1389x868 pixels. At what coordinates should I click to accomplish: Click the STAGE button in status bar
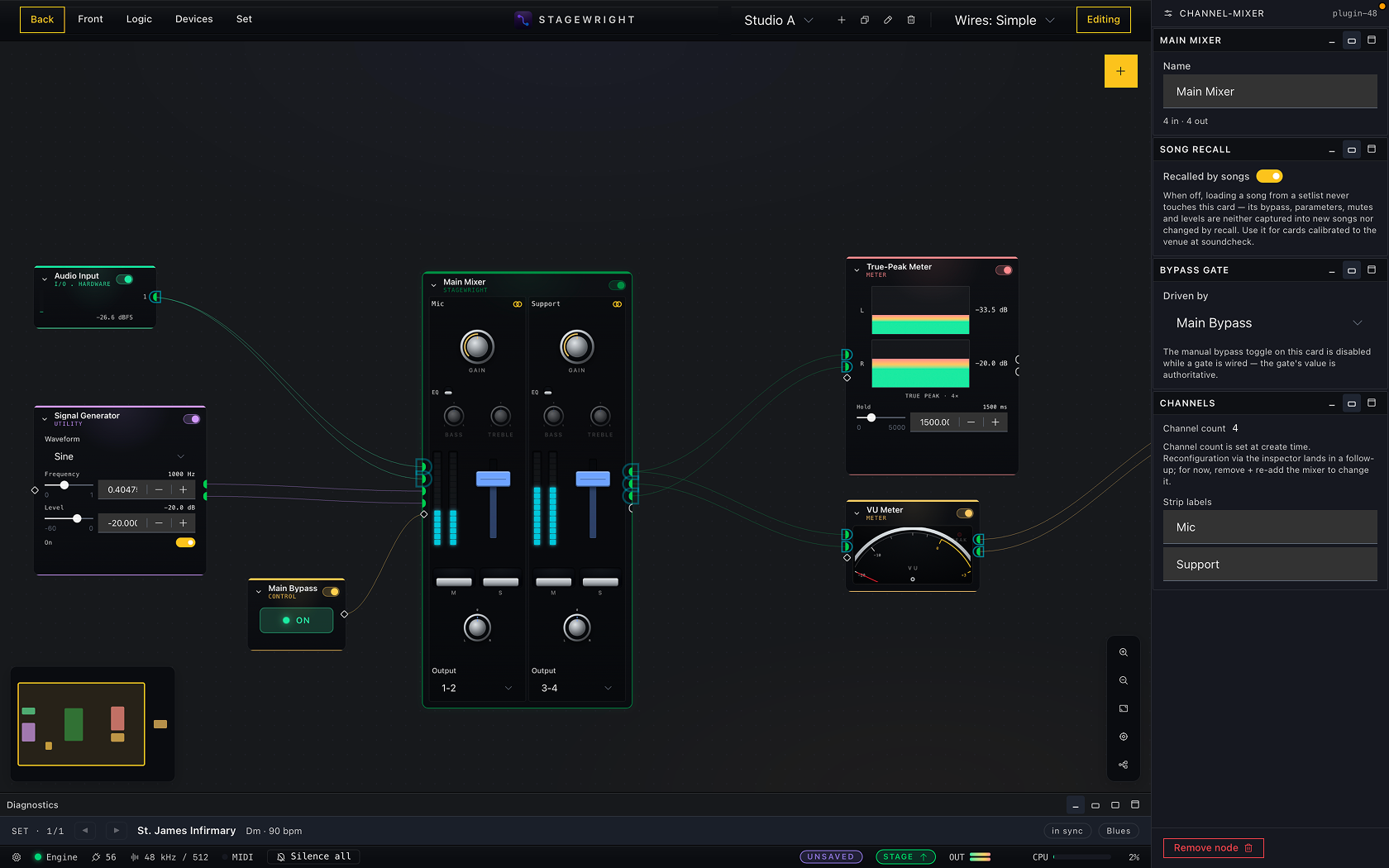905,857
